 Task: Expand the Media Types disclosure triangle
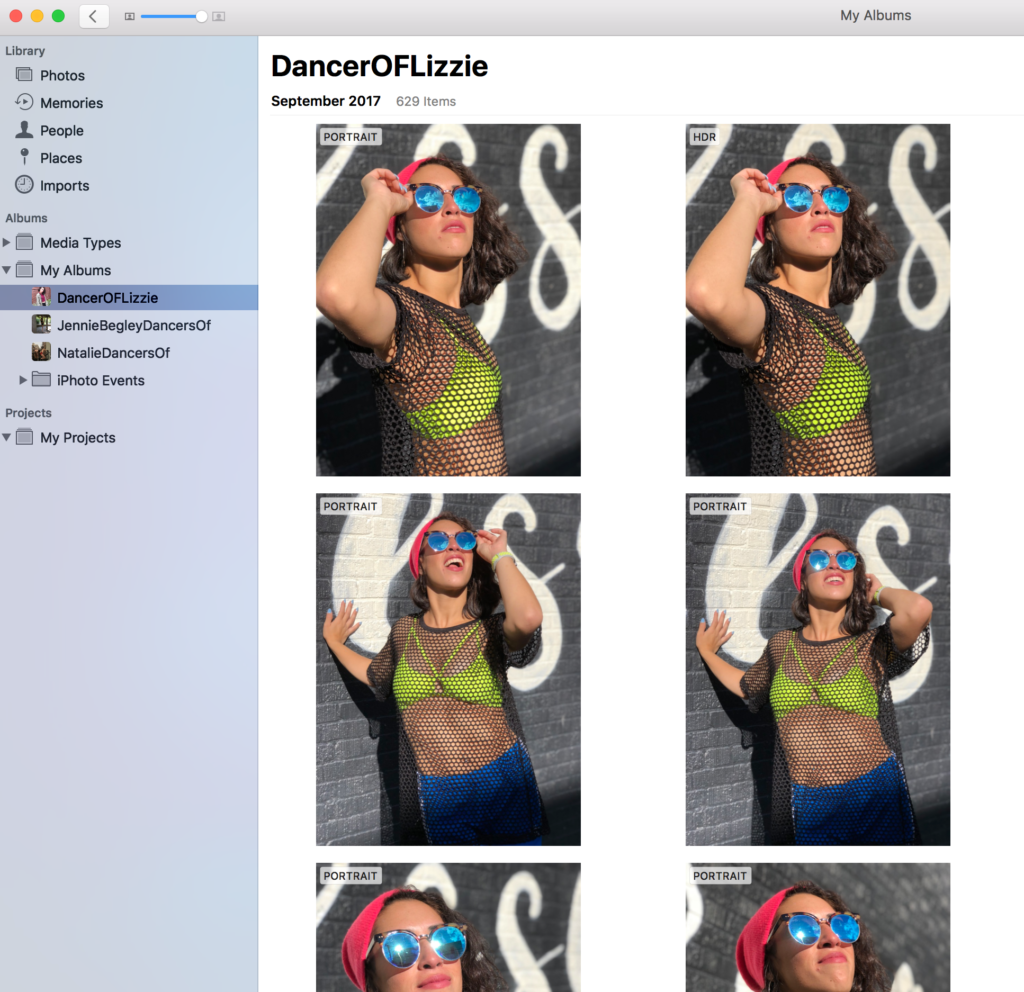[7, 242]
